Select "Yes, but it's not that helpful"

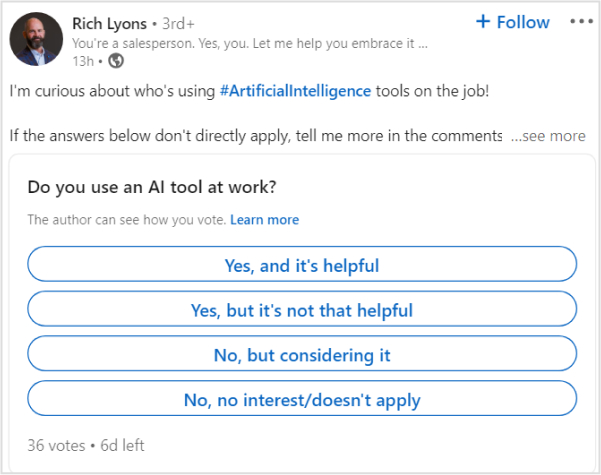(x=302, y=310)
